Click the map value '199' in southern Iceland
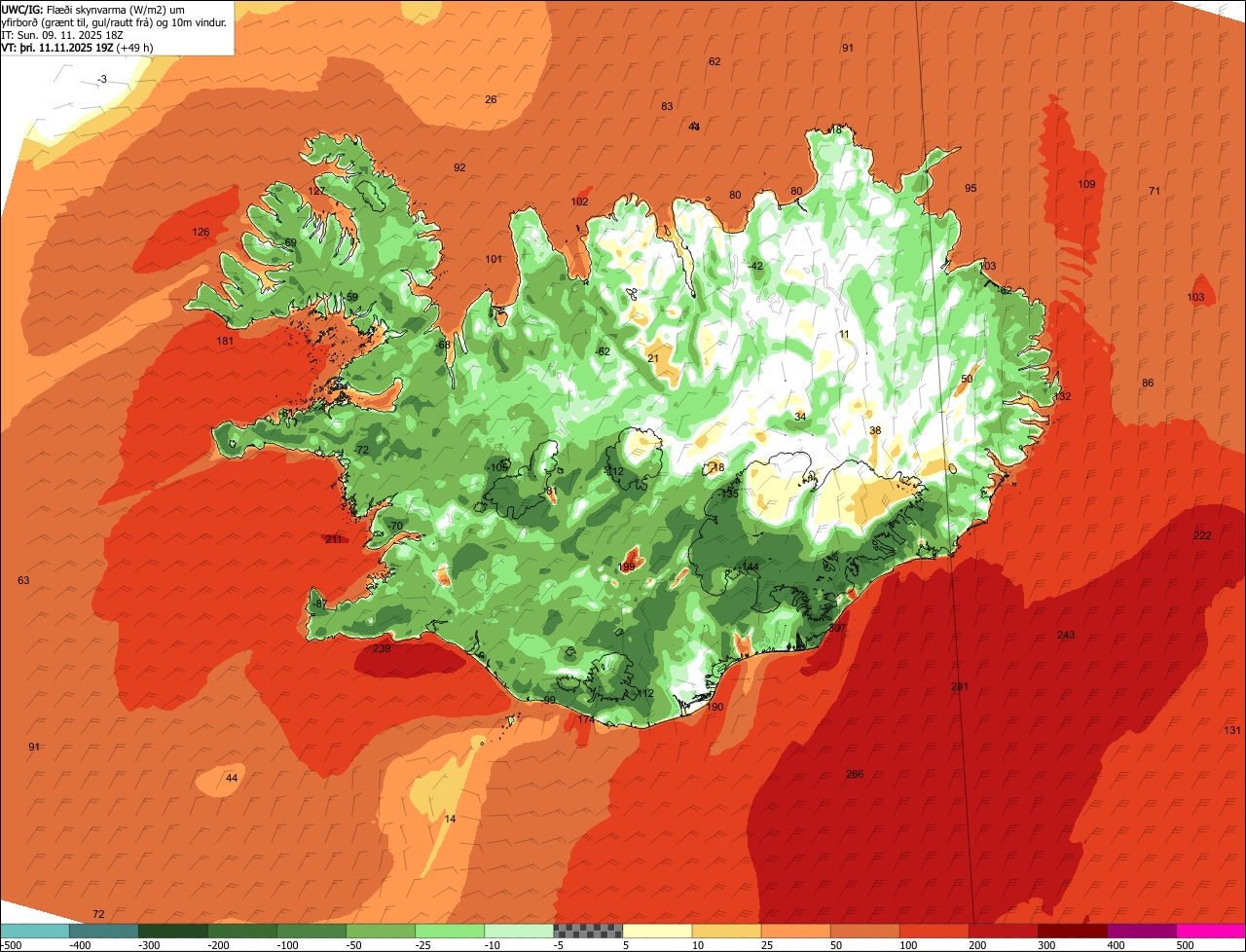Viewport: 1246px width, 952px height. click(627, 568)
